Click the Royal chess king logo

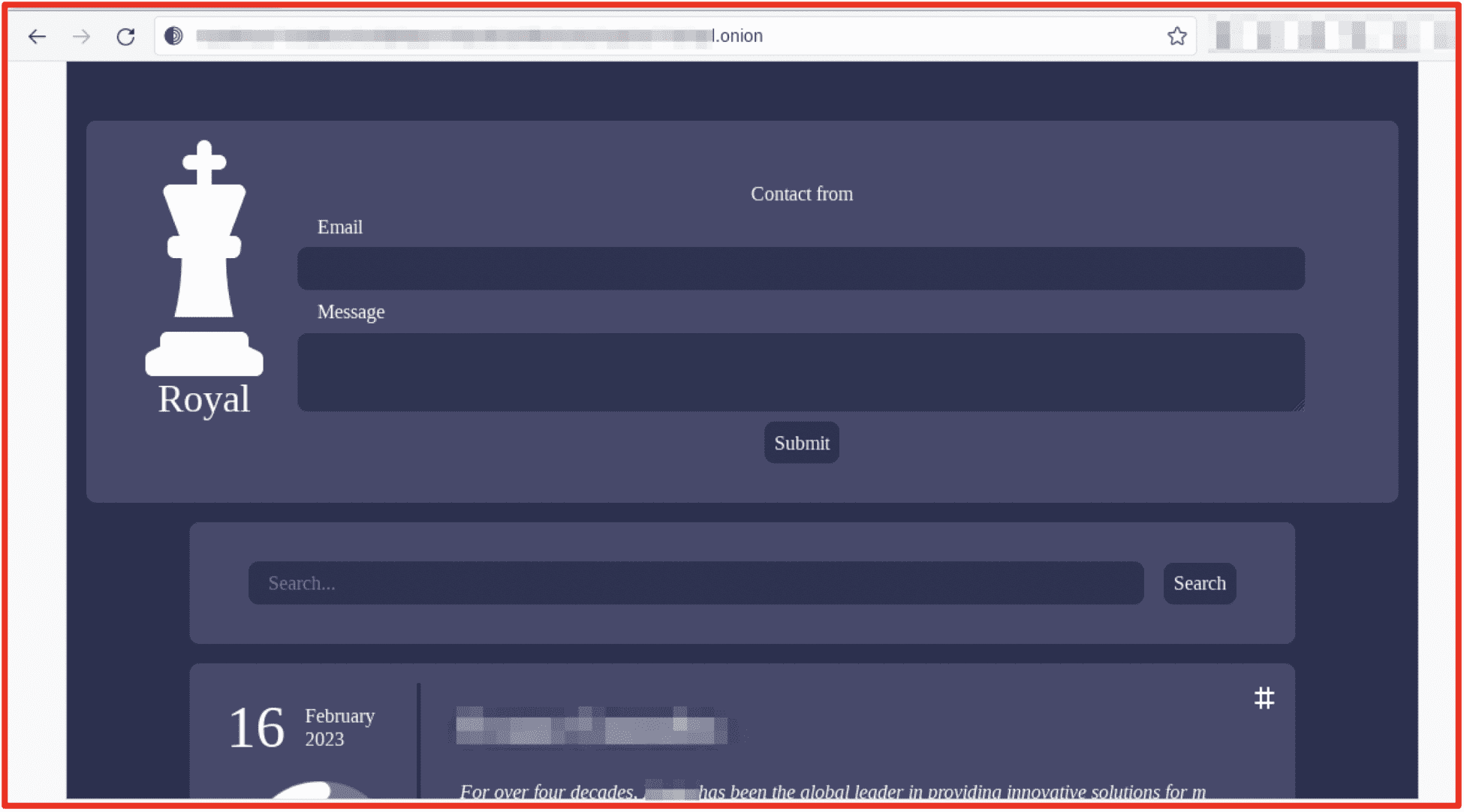204,257
